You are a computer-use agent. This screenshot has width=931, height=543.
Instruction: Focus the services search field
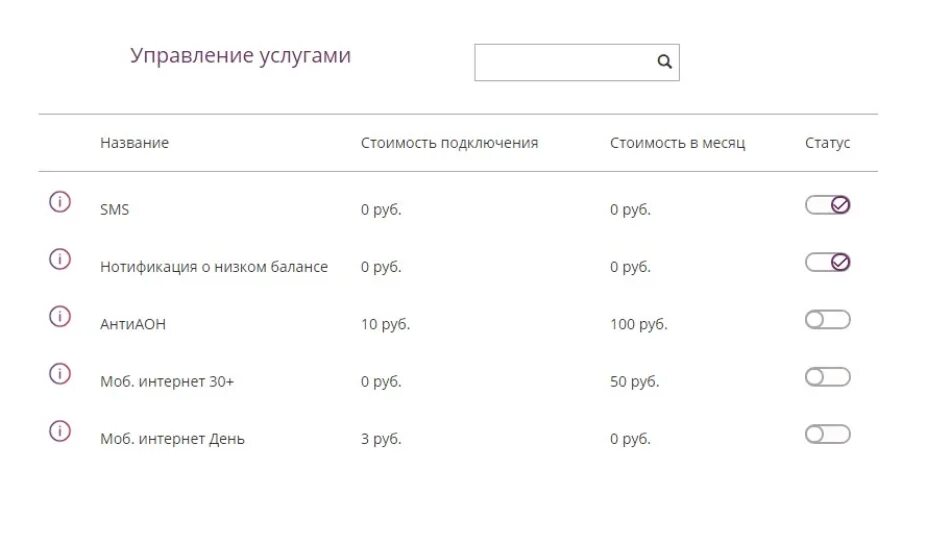(x=577, y=62)
